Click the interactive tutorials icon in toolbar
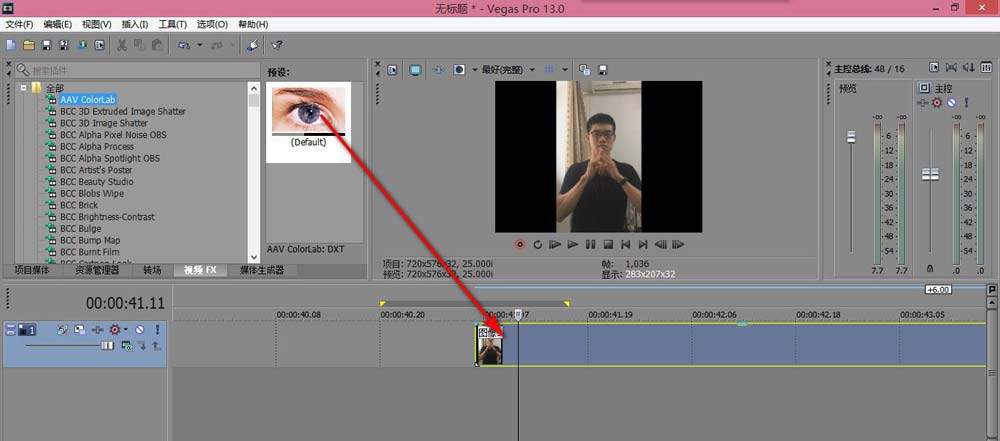 tap(253, 45)
